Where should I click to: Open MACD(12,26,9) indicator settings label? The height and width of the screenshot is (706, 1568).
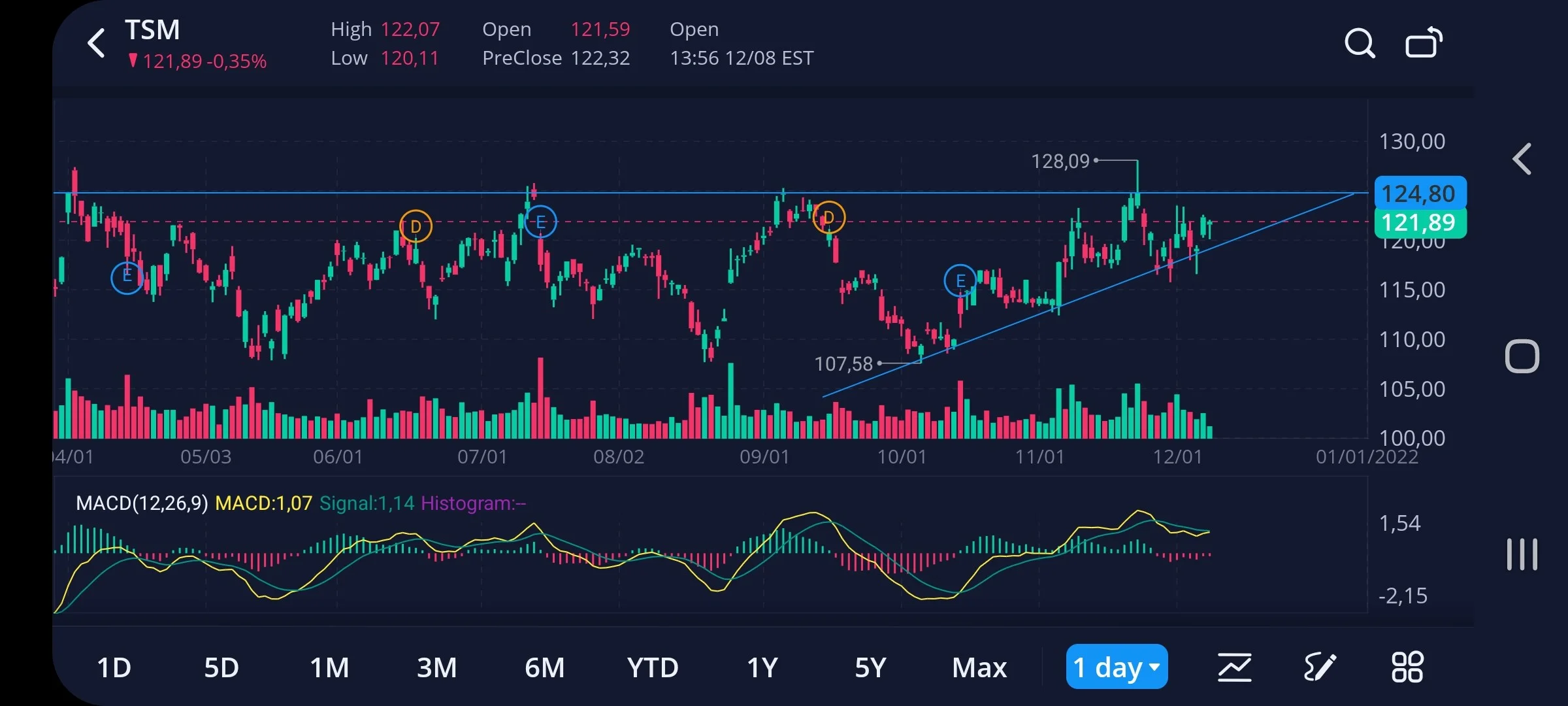(142, 503)
